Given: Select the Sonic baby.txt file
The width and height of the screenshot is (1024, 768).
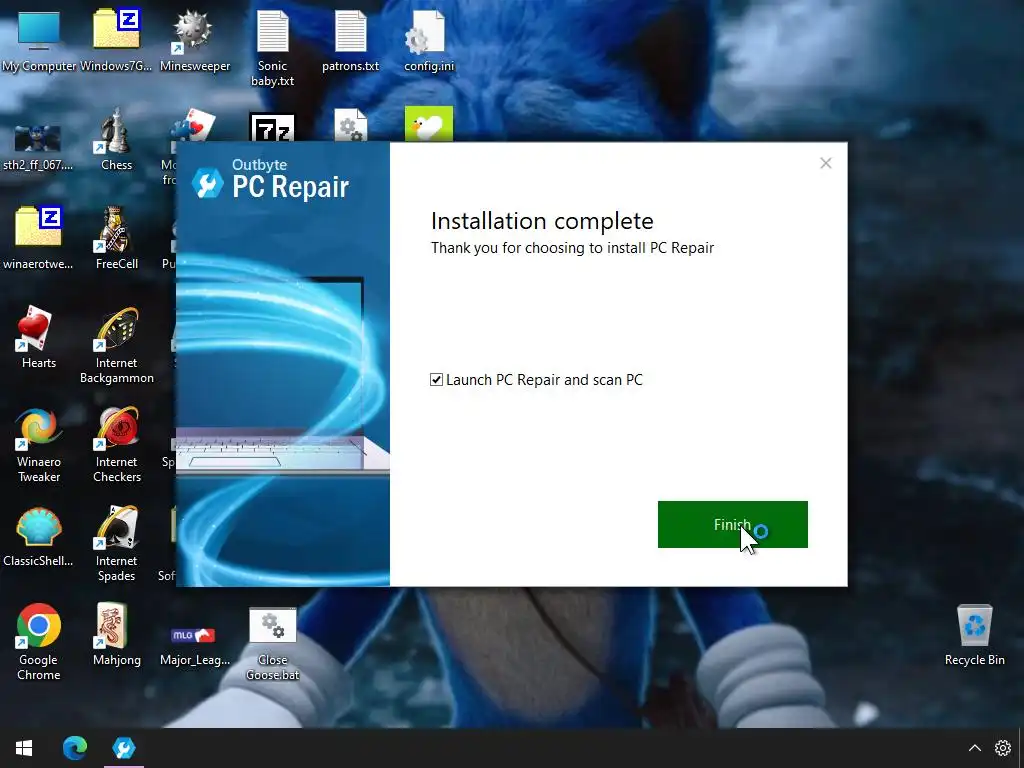Looking at the screenshot, I should pos(272,48).
